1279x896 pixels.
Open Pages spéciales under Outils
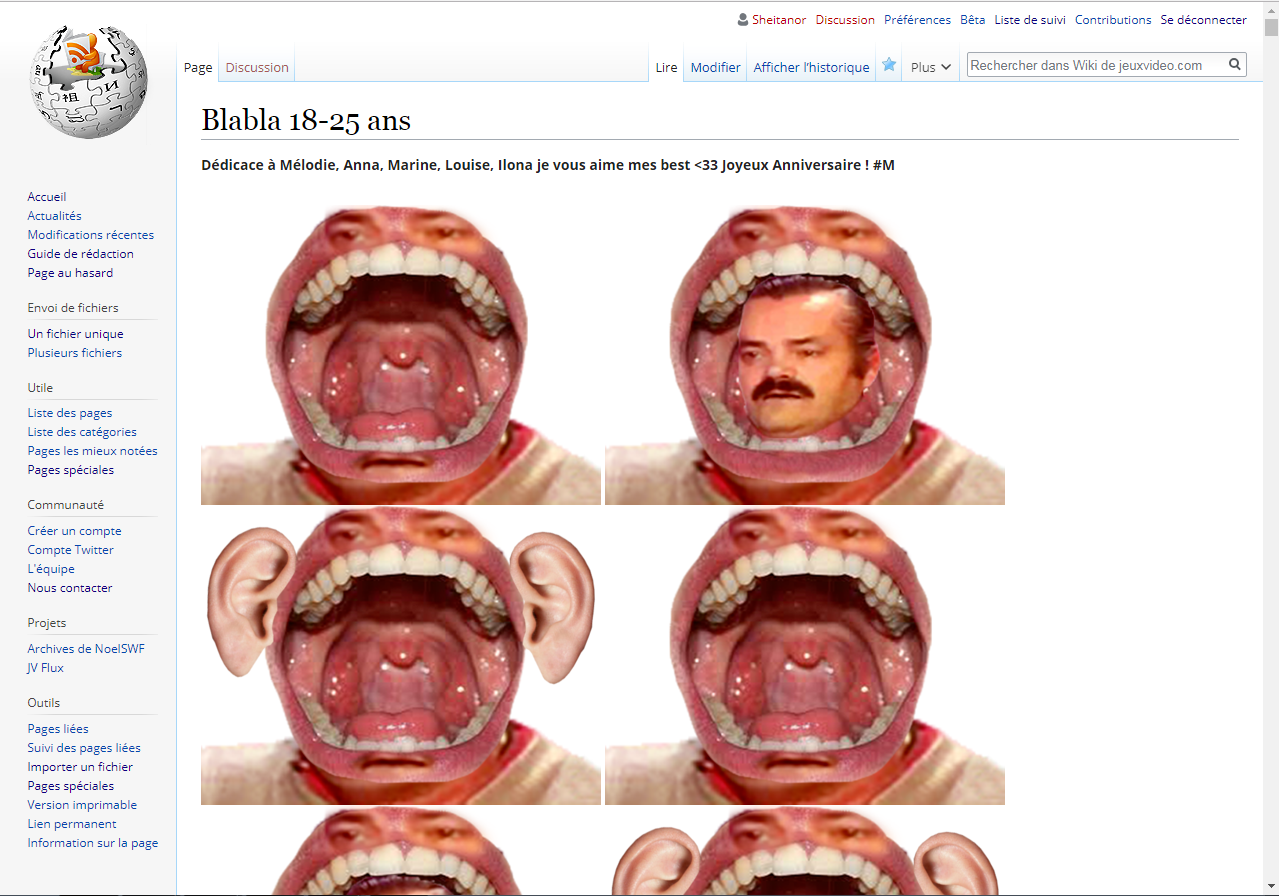tap(71, 786)
